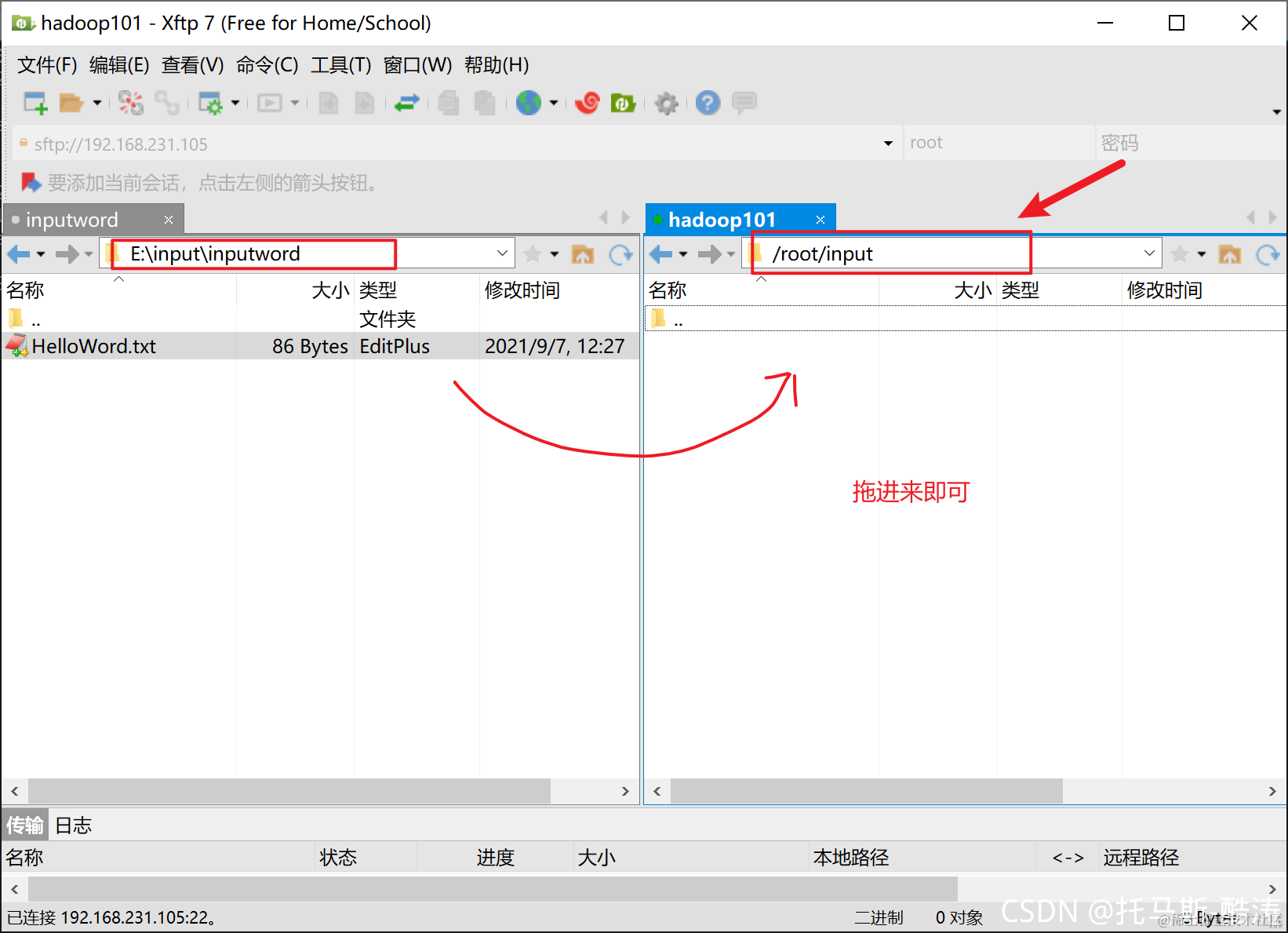Click the speech bubble feedback icon
This screenshot has width=1288, height=933.
click(x=744, y=103)
